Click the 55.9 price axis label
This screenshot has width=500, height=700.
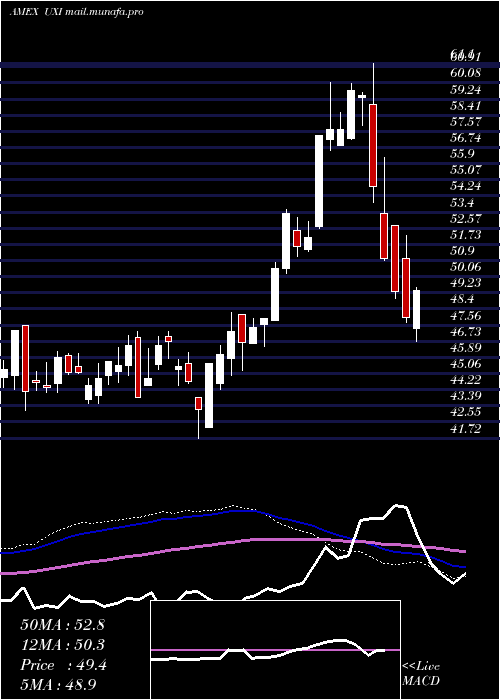(462, 154)
